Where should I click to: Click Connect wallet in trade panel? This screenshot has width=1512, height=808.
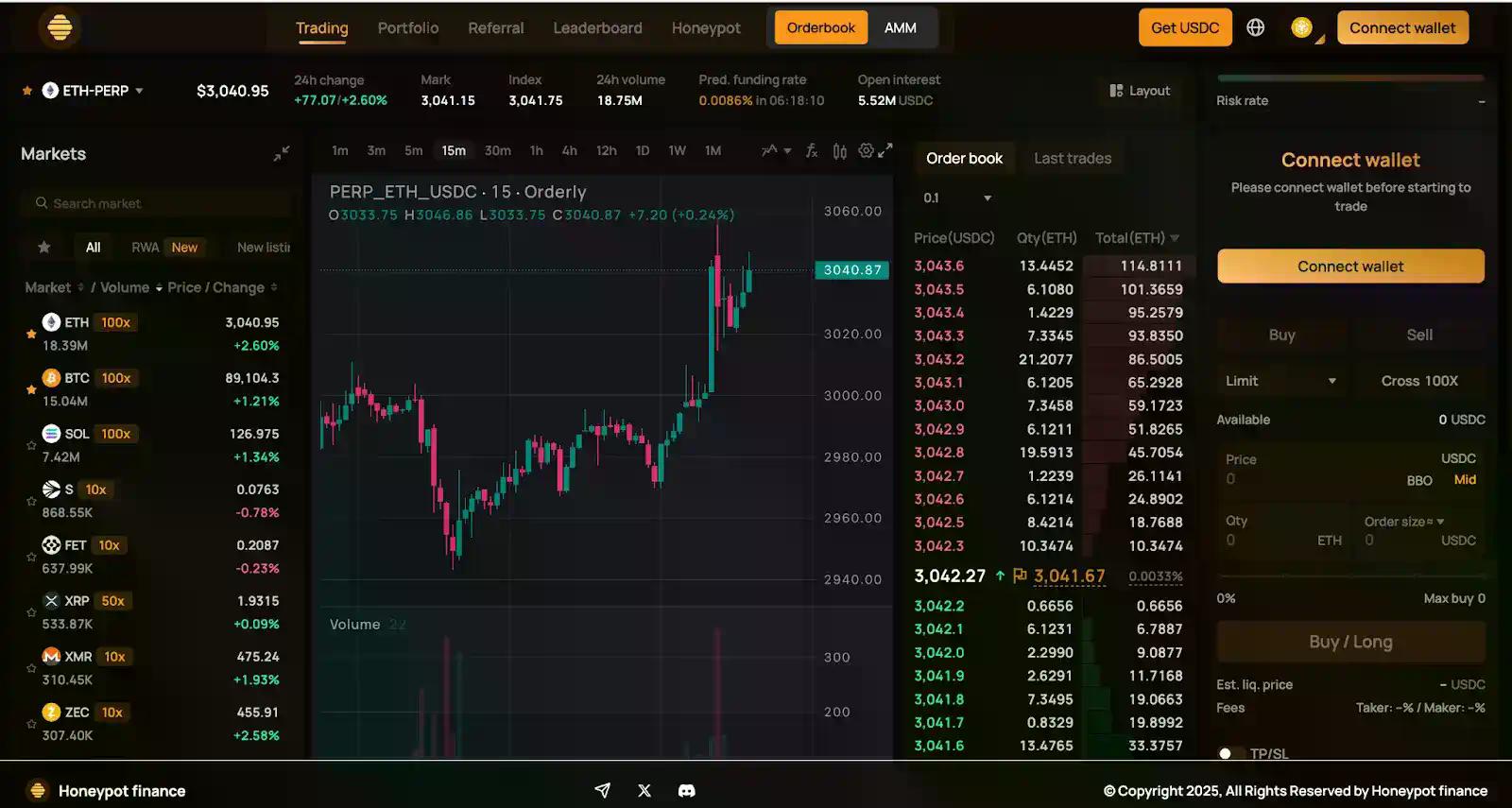1350,266
